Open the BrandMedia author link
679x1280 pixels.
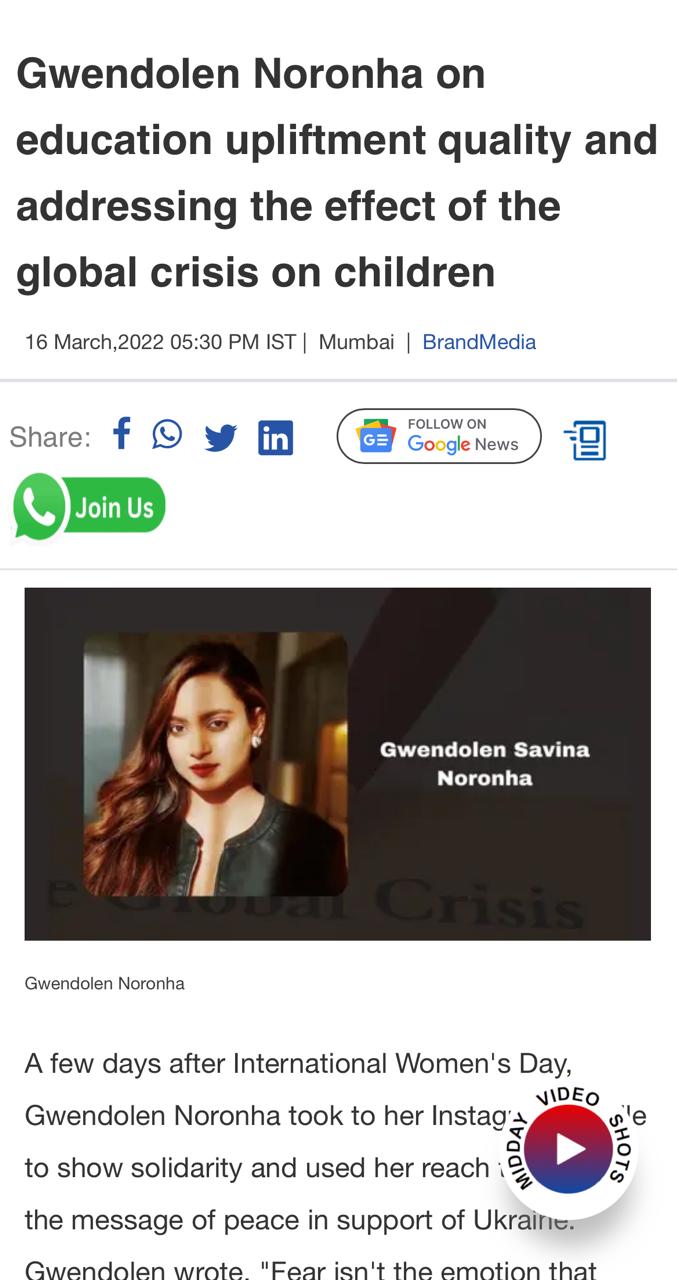479,342
